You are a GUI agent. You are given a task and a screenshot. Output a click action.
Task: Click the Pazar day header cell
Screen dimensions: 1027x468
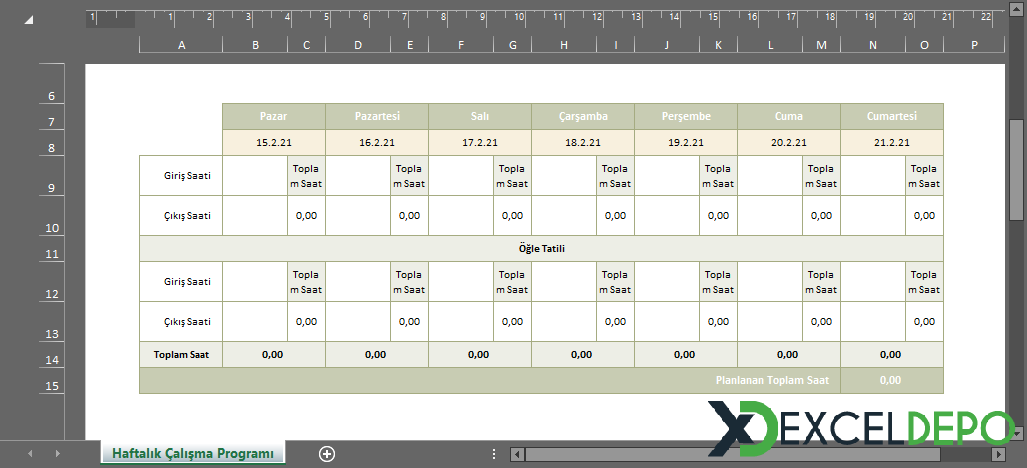point(274,117)
